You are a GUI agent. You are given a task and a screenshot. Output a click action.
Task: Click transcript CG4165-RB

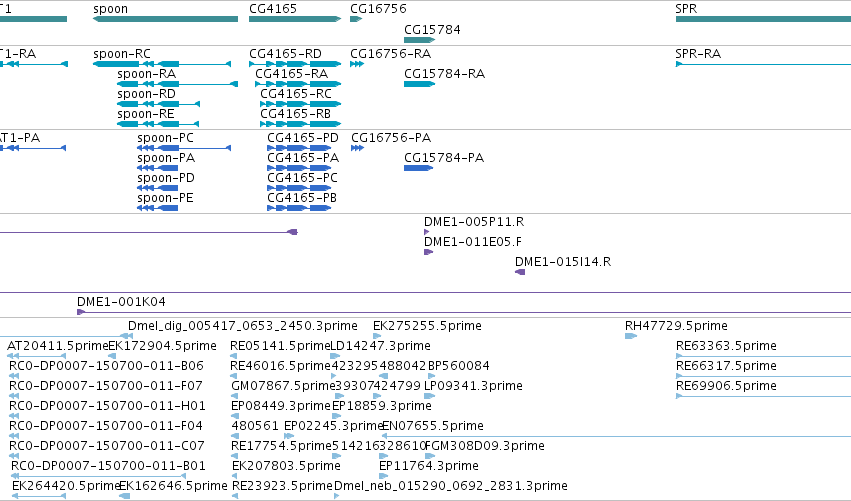[296, 114]
